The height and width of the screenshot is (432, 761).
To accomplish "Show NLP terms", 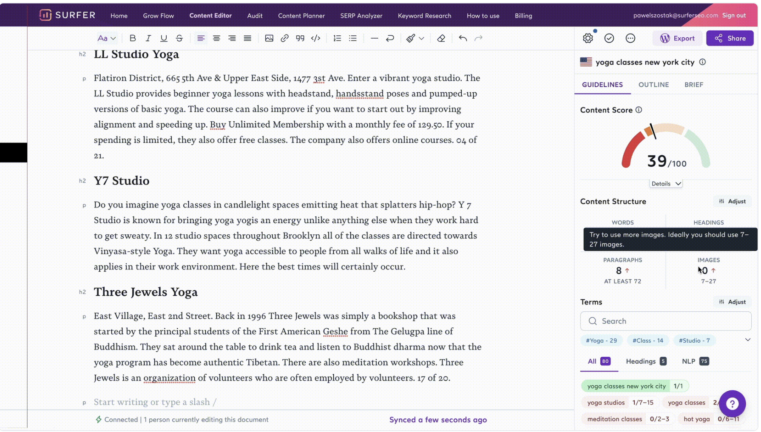I will click(x=695, y=361).
